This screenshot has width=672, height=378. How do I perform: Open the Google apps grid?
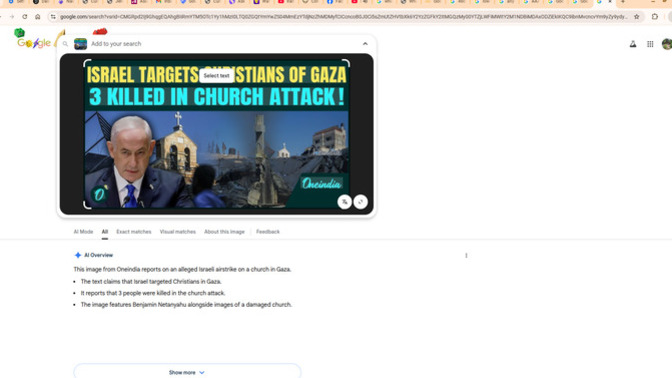coord(650,44)
